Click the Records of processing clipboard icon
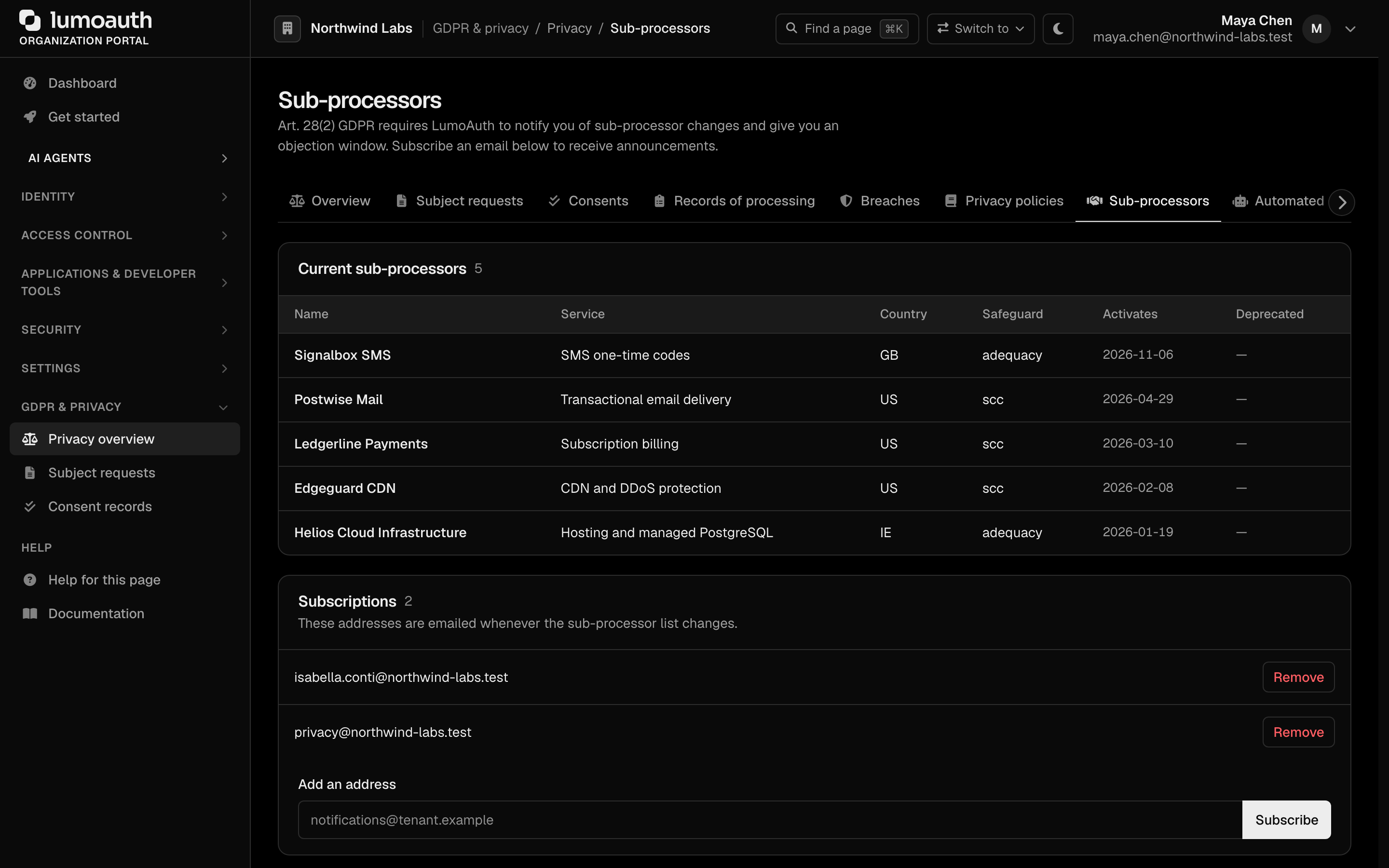The image size is (1389, 868). click(659, 201)
